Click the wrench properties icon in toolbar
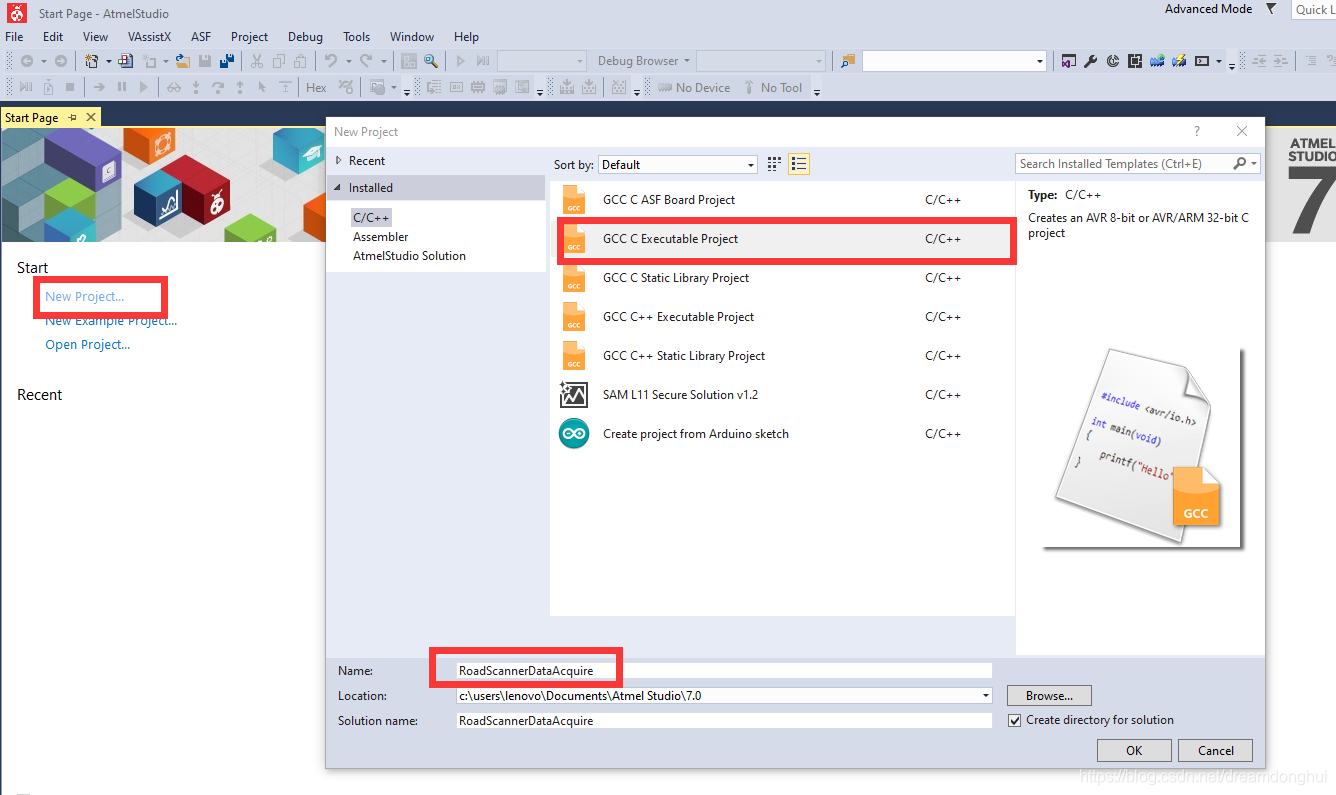Image resolution: width=1336 pixels, height=795 pixels. [x=1091, y=61]
